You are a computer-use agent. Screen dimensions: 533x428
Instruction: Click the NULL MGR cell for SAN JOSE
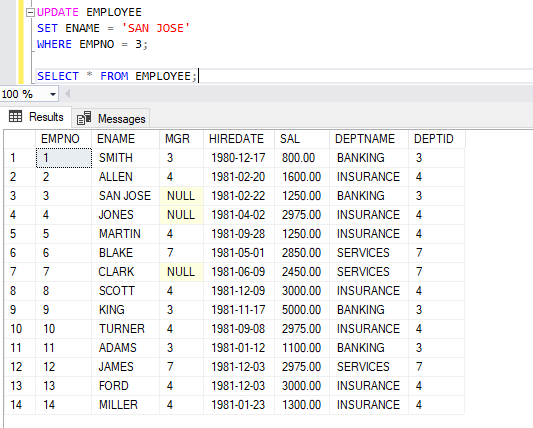[182, 196]
